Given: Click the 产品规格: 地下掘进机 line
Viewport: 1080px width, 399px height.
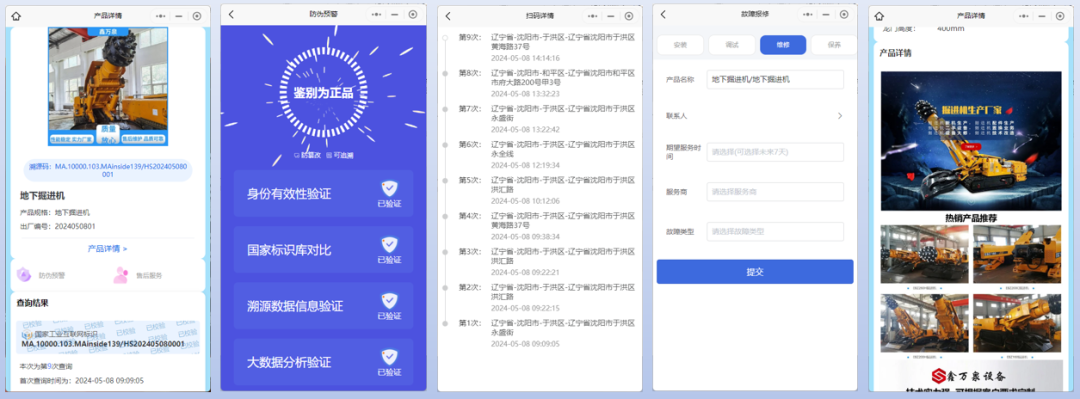Looking at the screenshot, I should pyautogui.click(x=55, y=213).
